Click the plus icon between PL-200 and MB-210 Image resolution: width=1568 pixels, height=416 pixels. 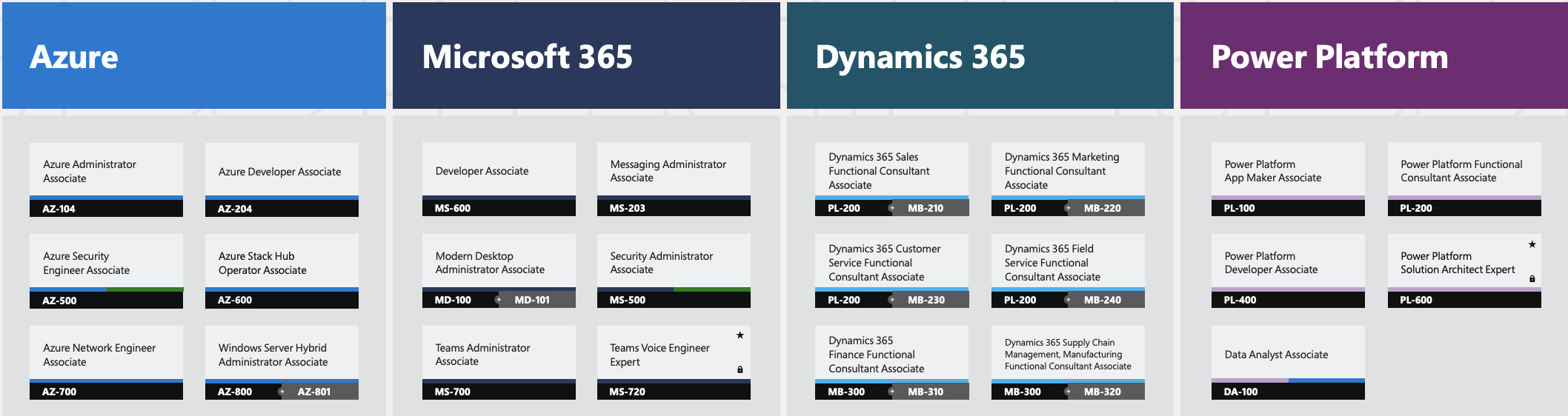click(x=891, y=208)
